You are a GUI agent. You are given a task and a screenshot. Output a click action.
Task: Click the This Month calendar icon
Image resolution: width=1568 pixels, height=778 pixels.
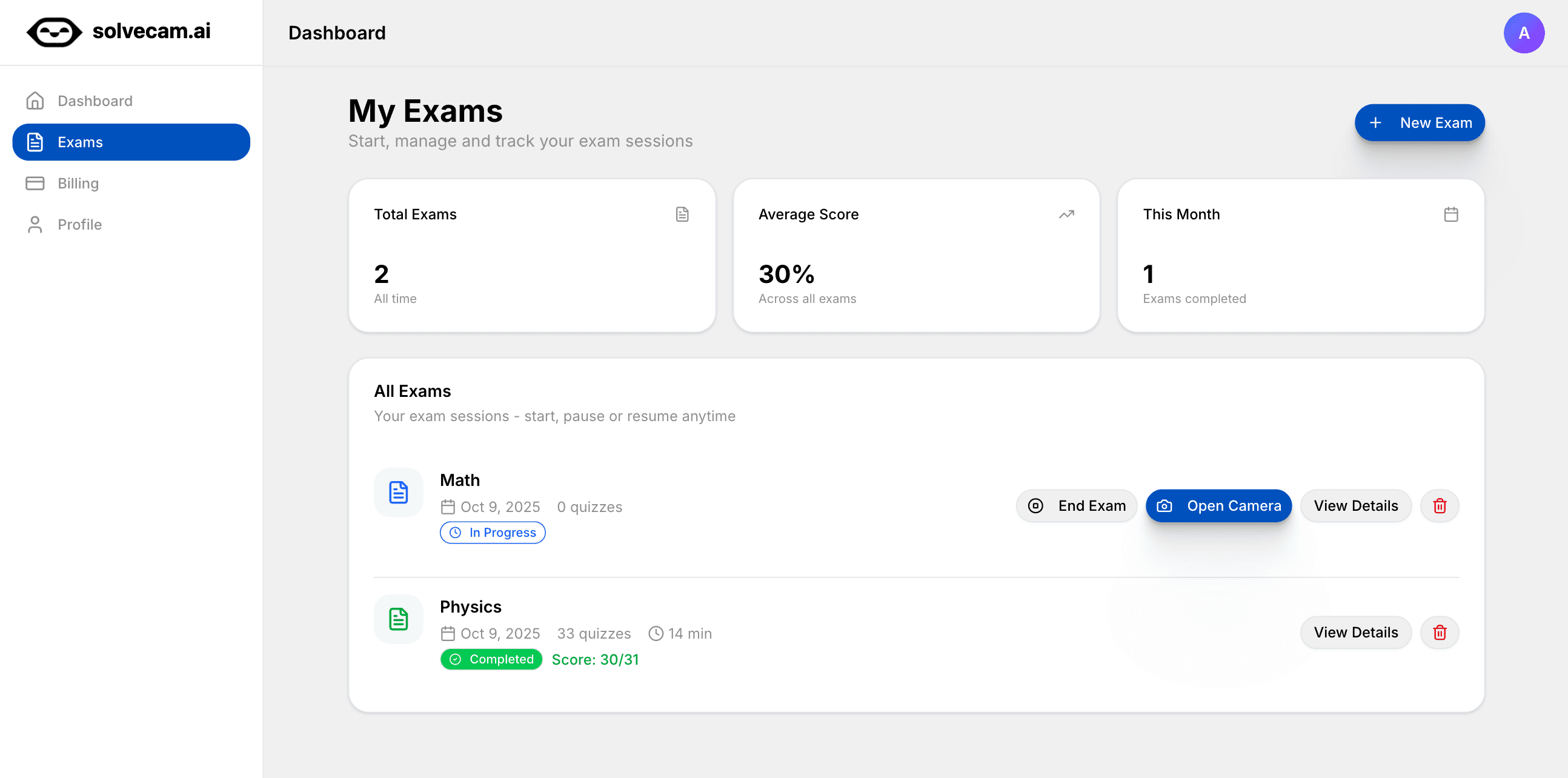click(1450, 214)
